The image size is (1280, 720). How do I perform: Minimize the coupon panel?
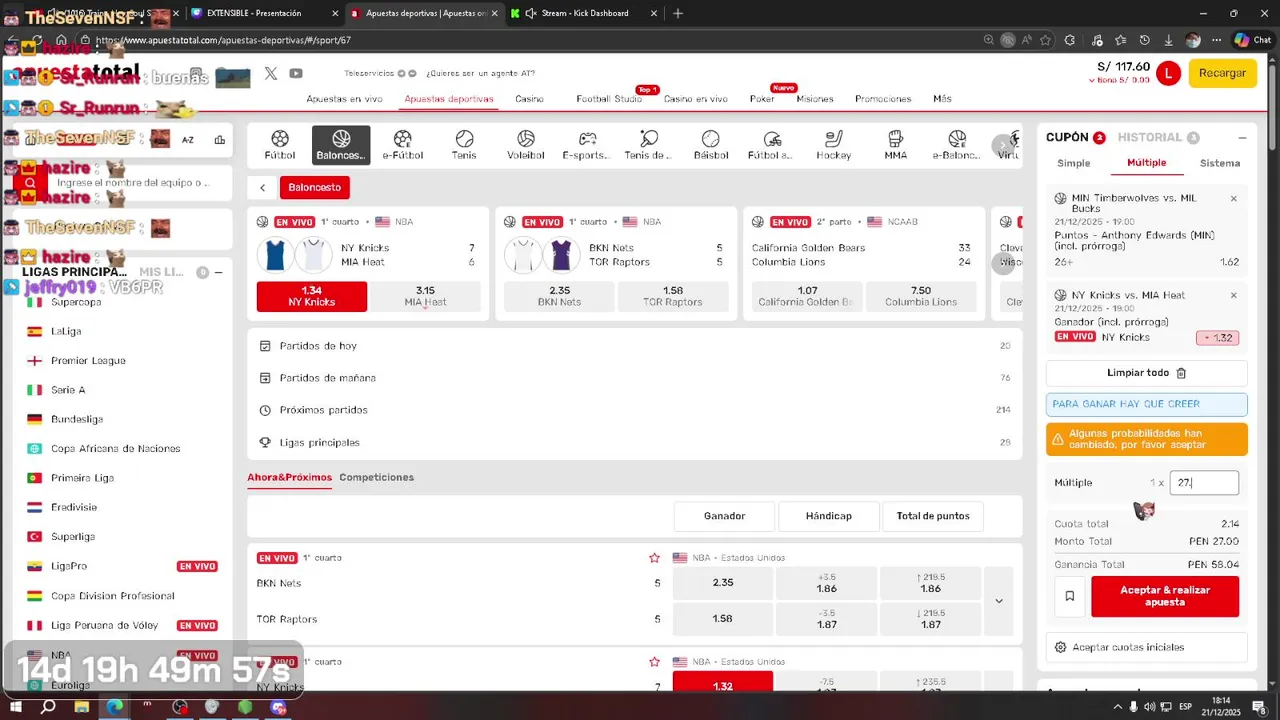1242,138
